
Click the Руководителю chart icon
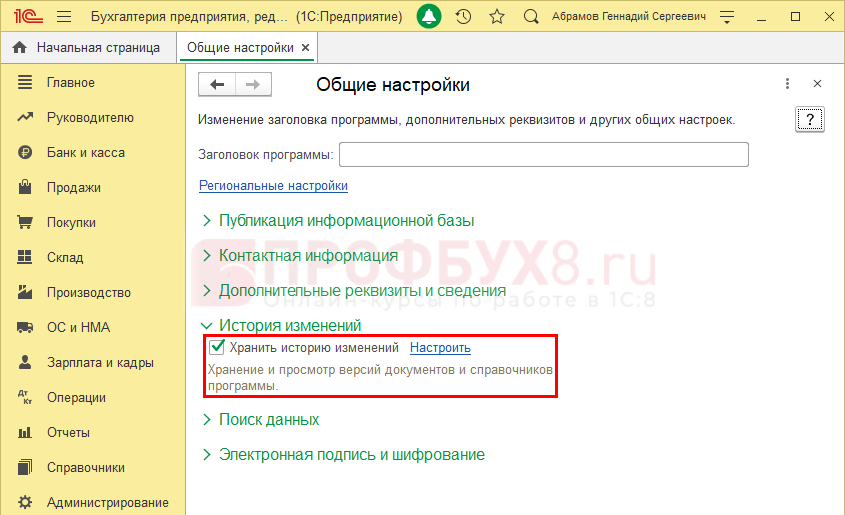click(x=25, y=117)
